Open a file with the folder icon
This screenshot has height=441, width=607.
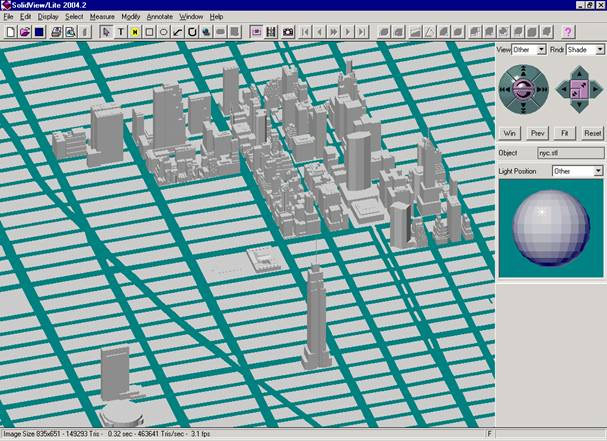click(24, 32)
